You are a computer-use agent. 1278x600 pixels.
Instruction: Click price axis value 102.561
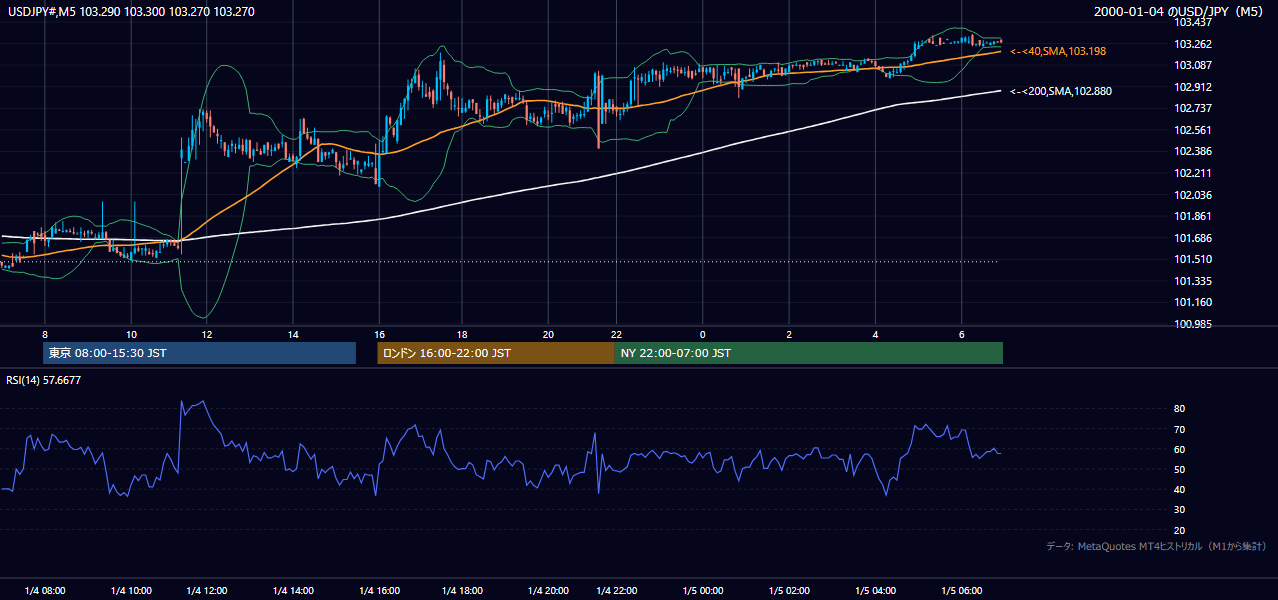1193,130
